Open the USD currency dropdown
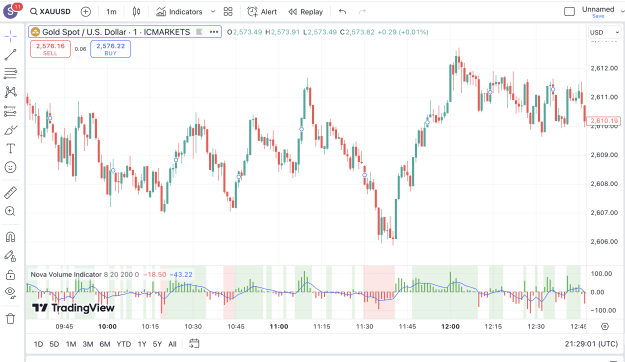Viewport: 625px width, 362px height. (x=604, y=32)
